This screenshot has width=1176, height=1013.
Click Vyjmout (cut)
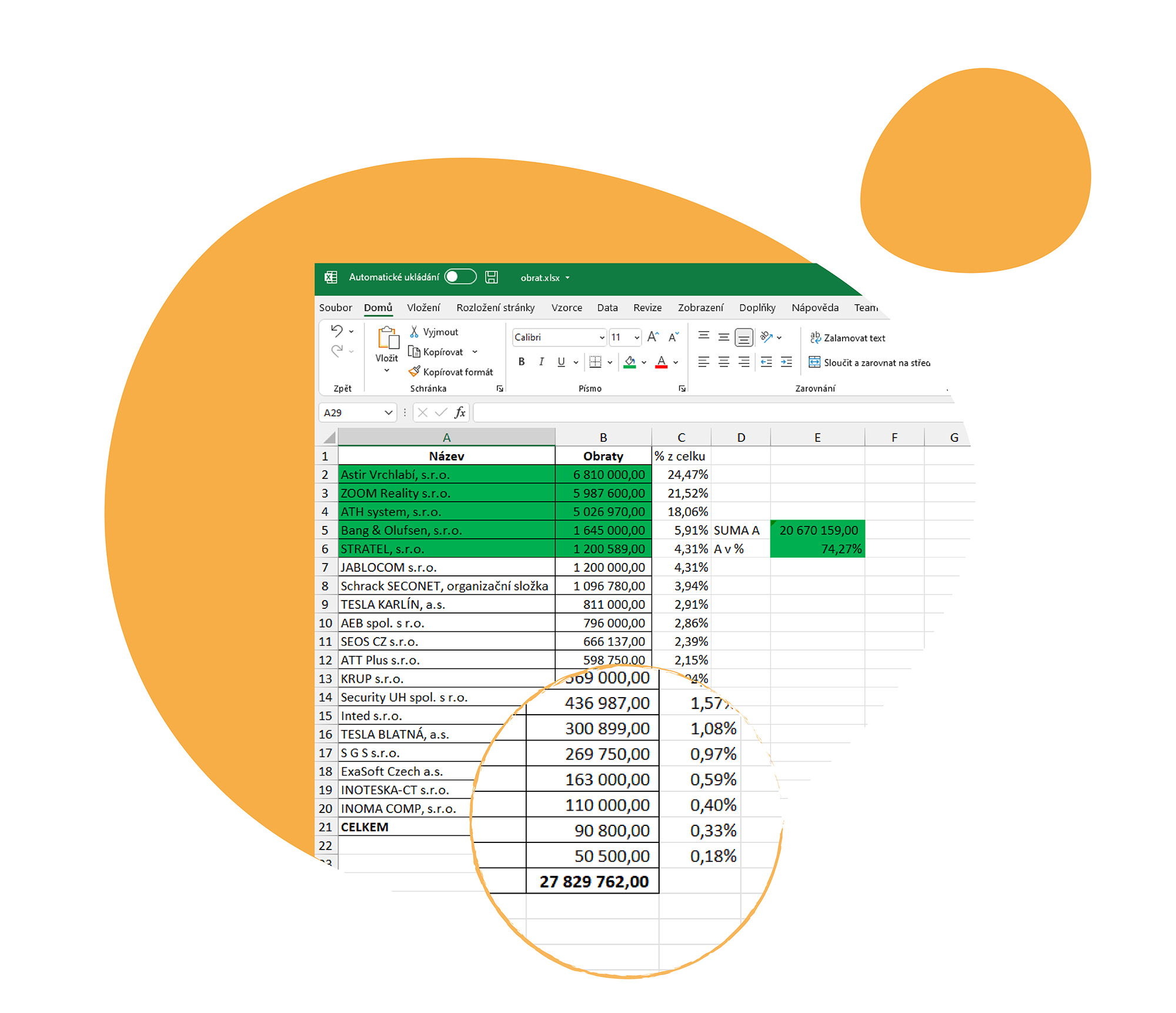point(434,332)
